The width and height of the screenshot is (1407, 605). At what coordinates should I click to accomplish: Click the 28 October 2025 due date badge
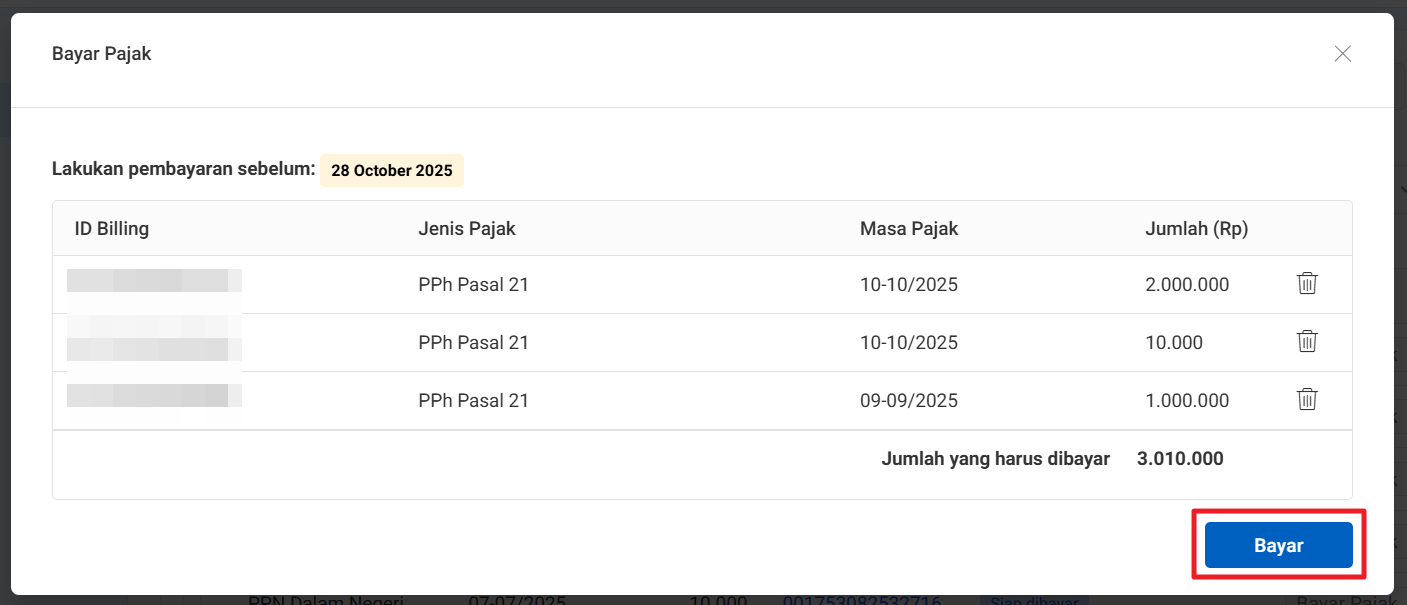pos(391,170)
